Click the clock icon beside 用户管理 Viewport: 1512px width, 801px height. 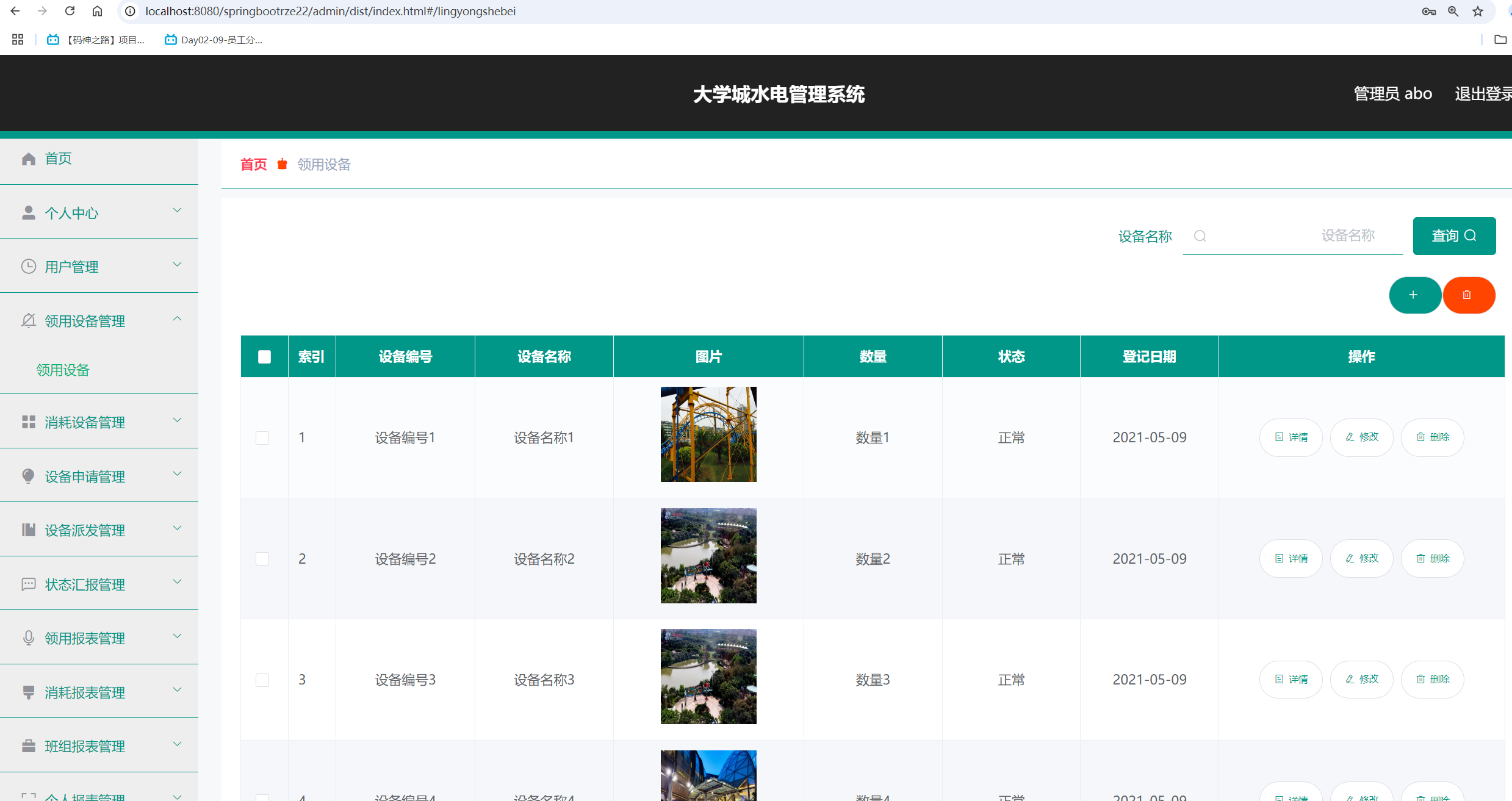coord(28,266)
